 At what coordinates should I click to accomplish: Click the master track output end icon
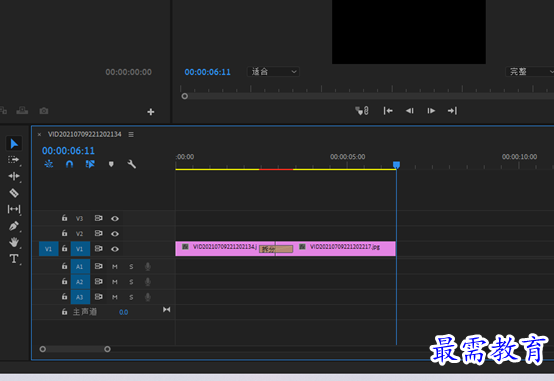[166, 310]
